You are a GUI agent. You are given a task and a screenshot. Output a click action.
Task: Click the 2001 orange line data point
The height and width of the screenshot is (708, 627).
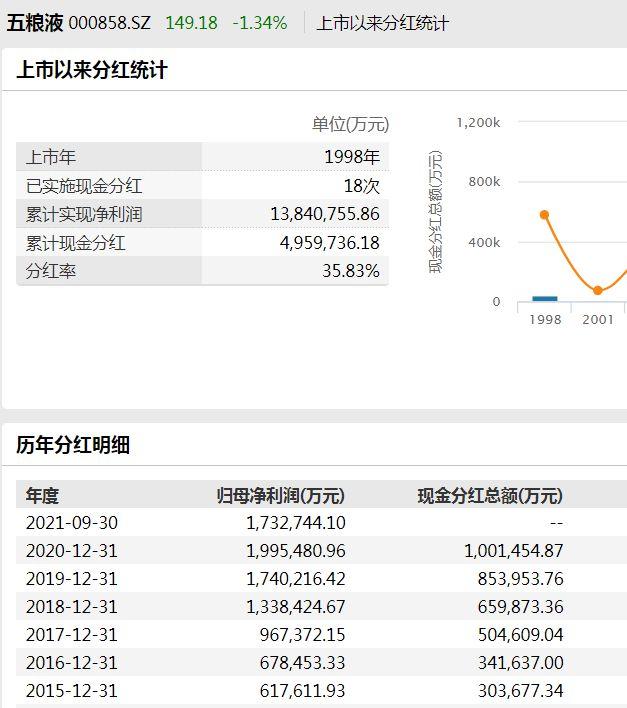[598, 290]
